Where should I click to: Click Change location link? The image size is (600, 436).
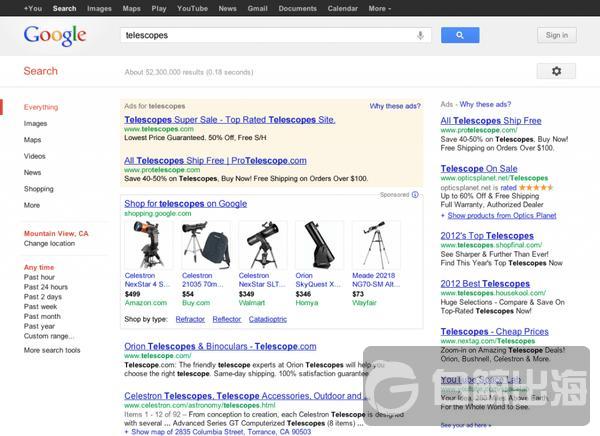coord(49,243)
